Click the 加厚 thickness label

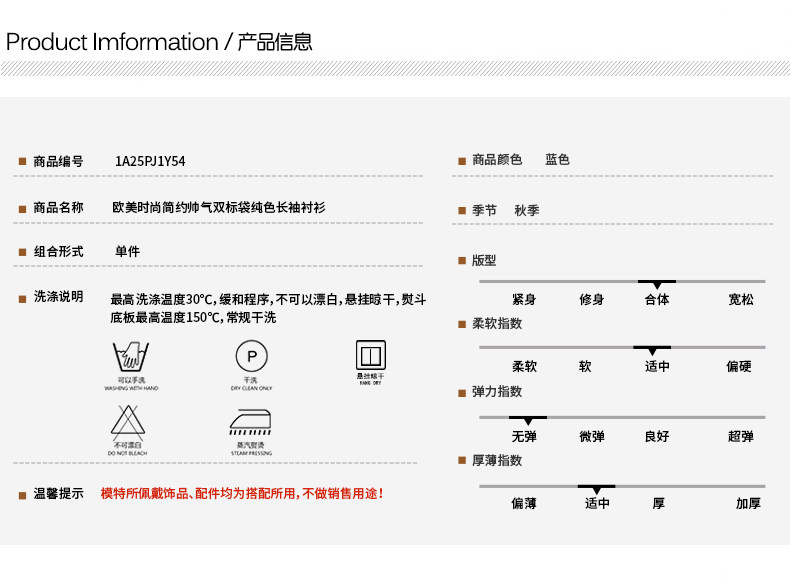point(748,503)
